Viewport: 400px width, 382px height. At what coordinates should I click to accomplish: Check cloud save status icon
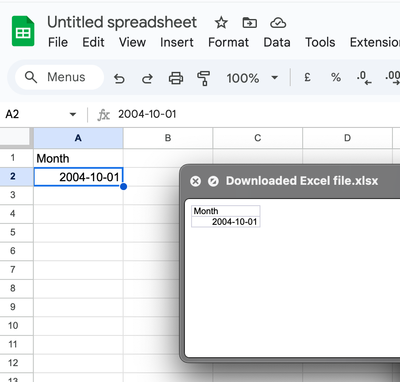278,23
